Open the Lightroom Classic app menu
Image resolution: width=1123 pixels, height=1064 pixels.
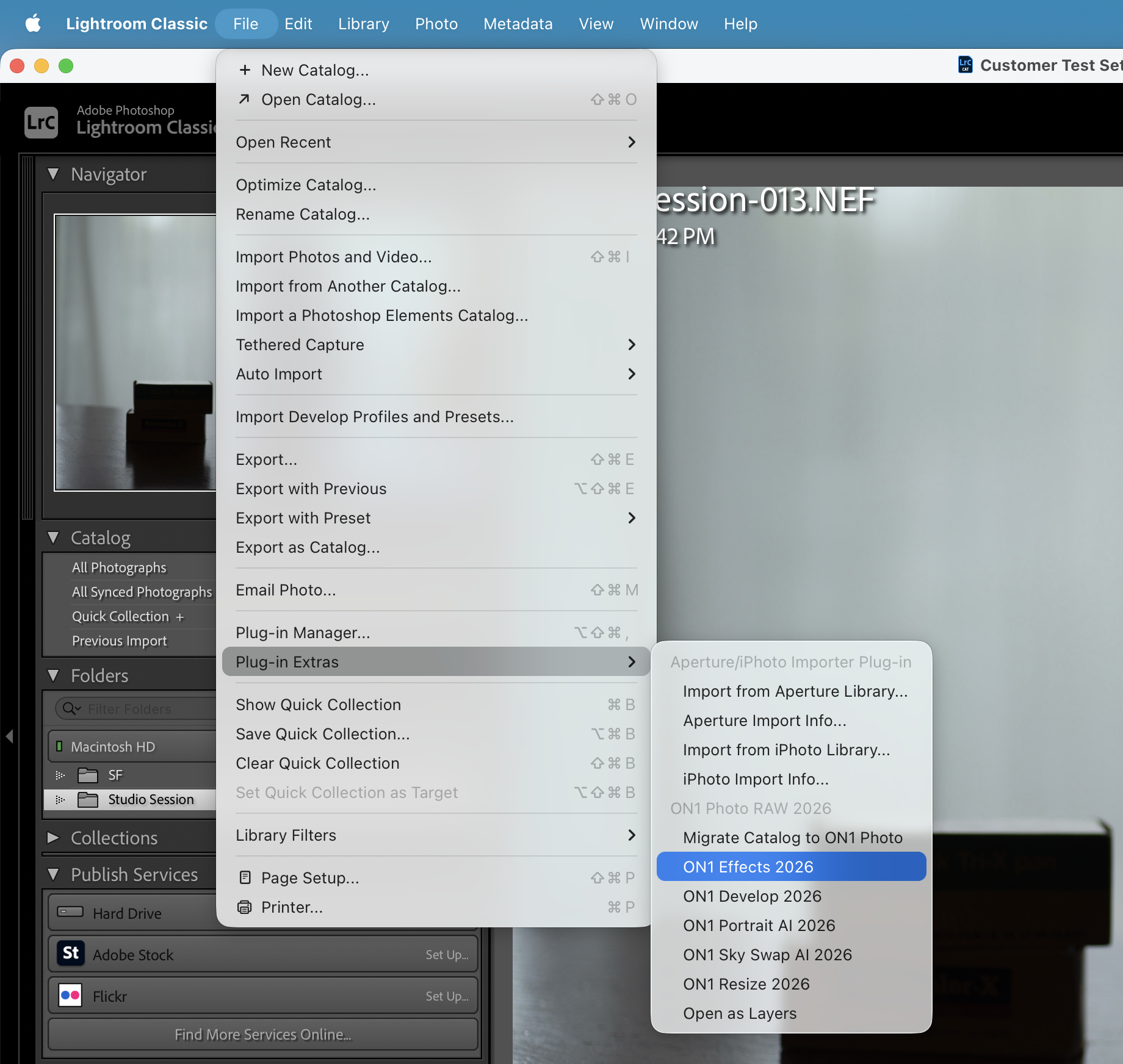pyautogui.click(x=137, y=24)
